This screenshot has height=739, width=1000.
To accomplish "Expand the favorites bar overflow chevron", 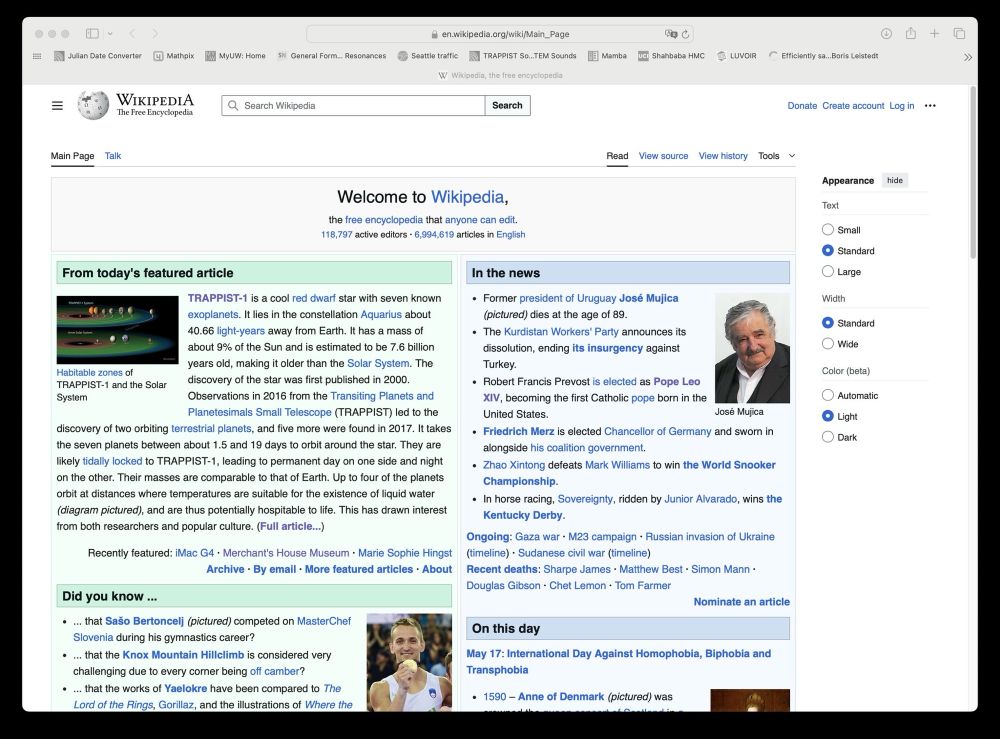I will (967, 57).
